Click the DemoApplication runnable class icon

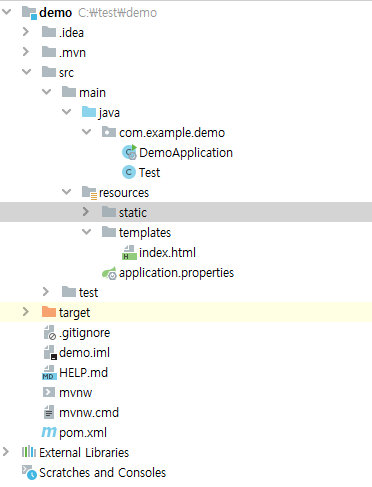[x=129, y=152]
